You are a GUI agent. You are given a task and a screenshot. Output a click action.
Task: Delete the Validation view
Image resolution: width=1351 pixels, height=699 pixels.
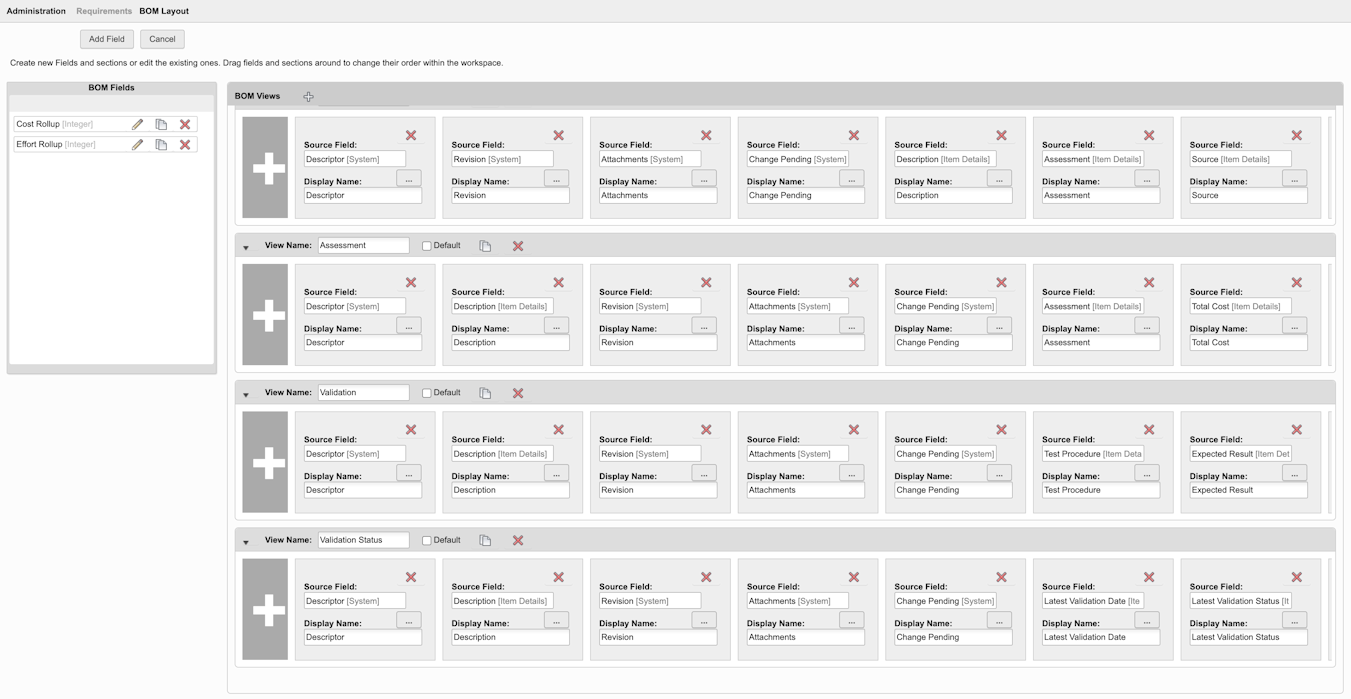pos(518,393)
